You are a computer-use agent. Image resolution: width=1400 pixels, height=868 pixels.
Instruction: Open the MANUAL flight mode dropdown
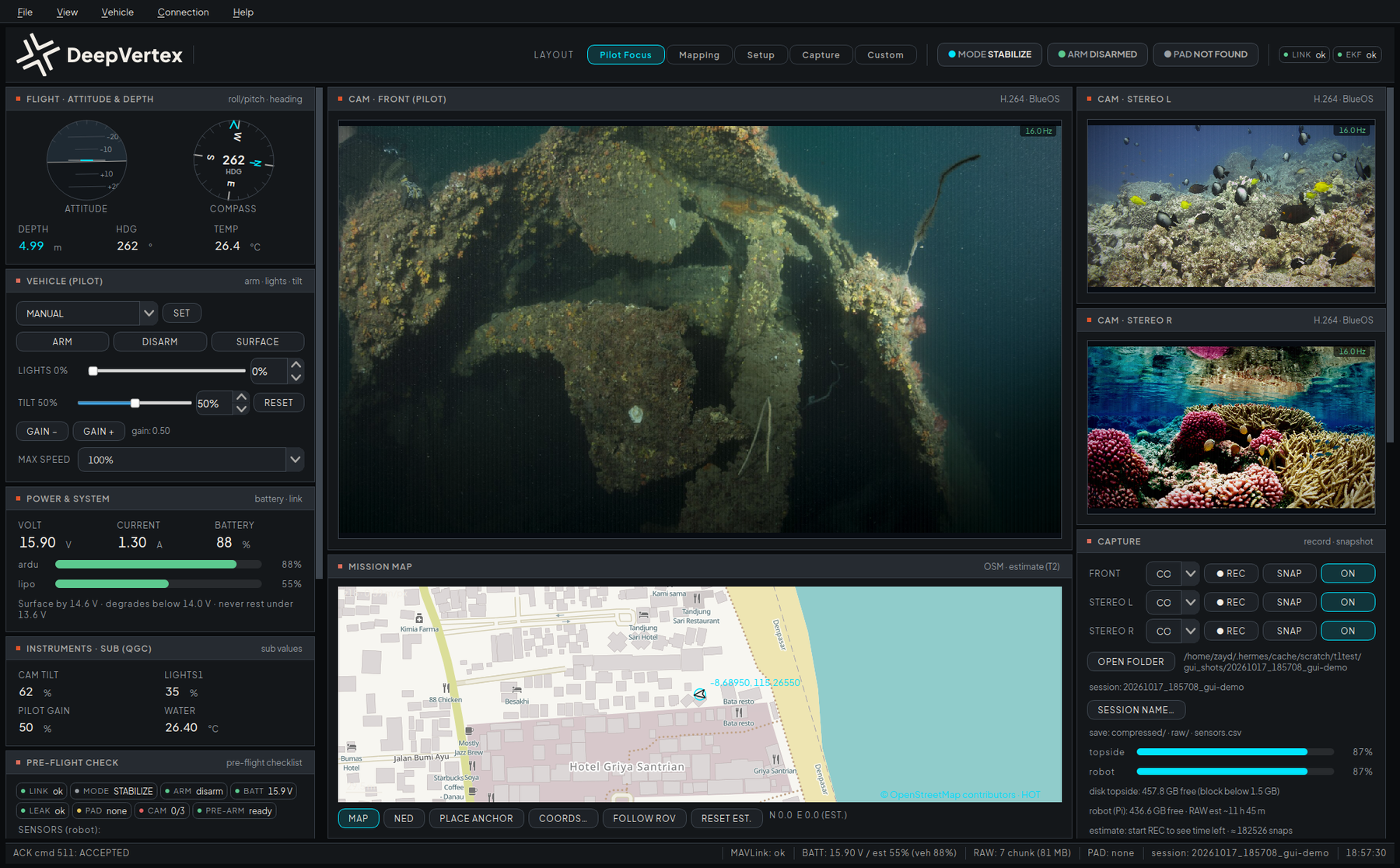point(86,313)
